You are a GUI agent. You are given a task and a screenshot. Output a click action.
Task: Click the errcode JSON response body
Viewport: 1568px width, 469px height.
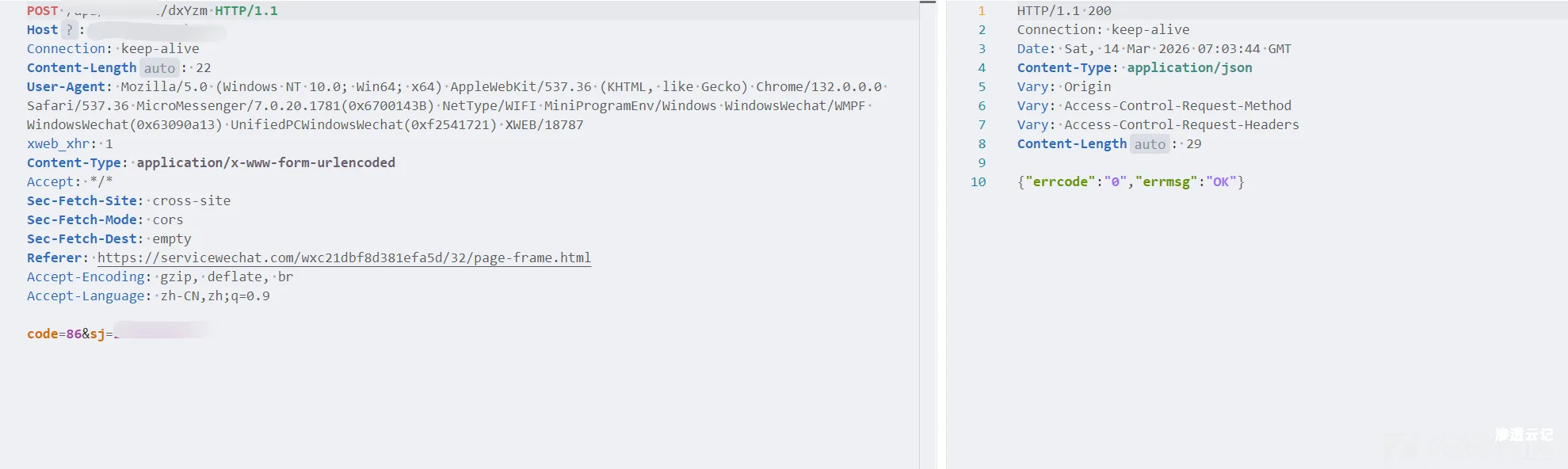pyautogui.click(x=1130, y=182)
